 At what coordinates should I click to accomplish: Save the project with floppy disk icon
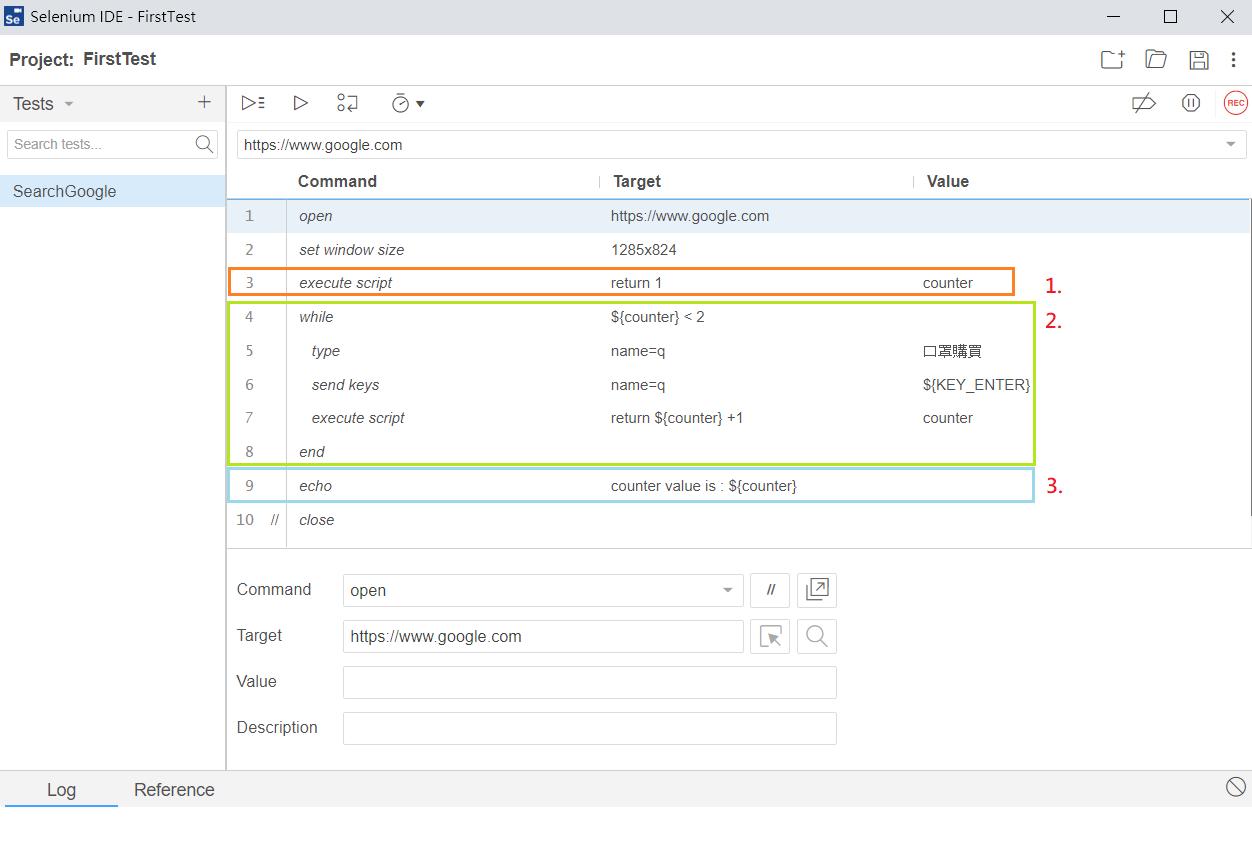tap(1199, 59)
